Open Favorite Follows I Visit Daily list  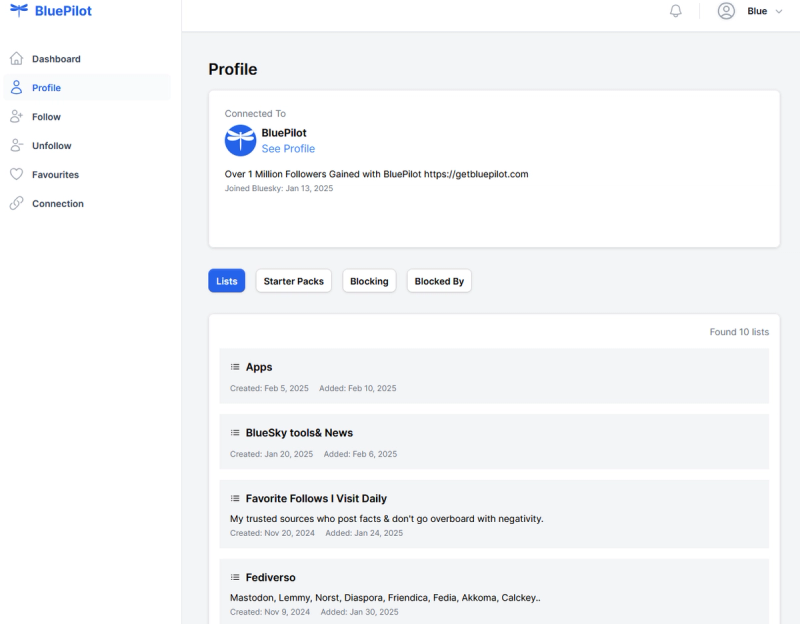(x=494, y=514)
